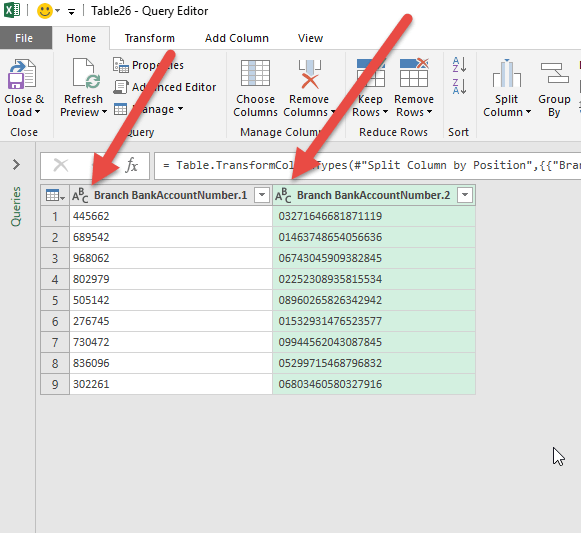Open filter dropdown for Branch BankAccountNumber.2
This screenshot has height=533, width=581.
point(465,195)
